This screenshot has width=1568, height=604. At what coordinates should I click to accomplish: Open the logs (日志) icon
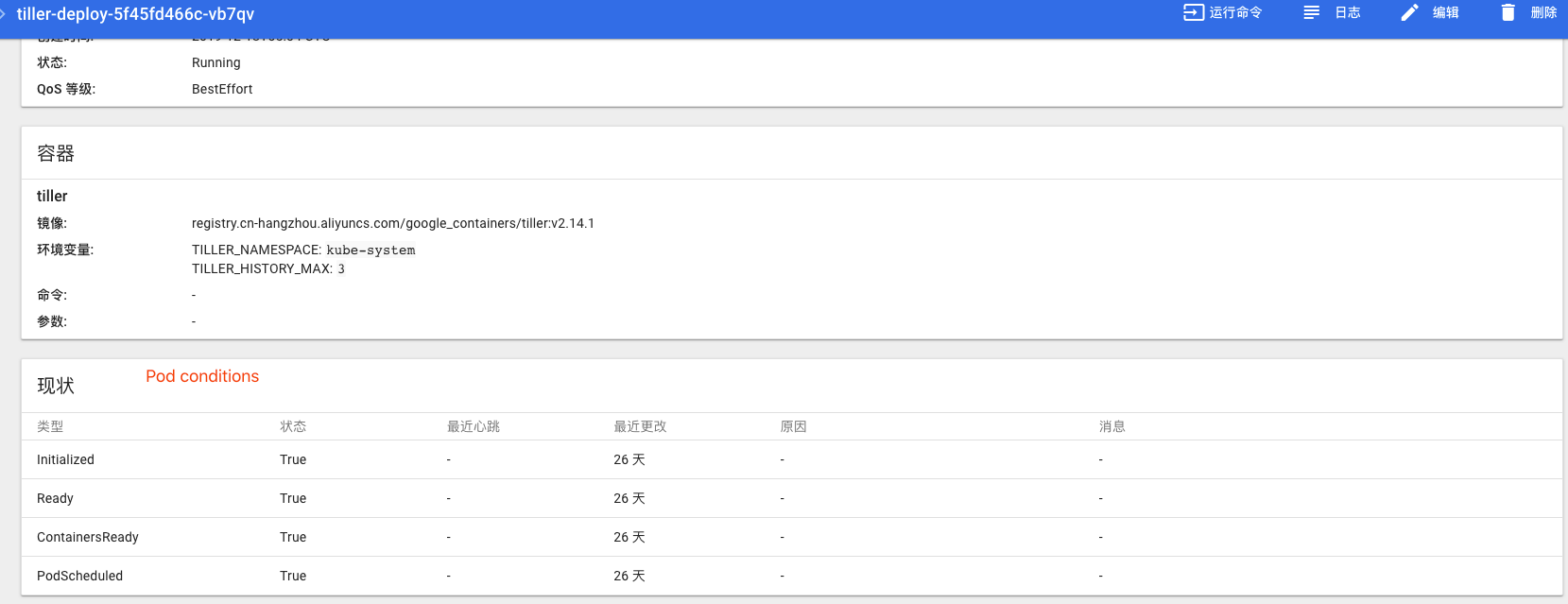tap(1311, 12)
